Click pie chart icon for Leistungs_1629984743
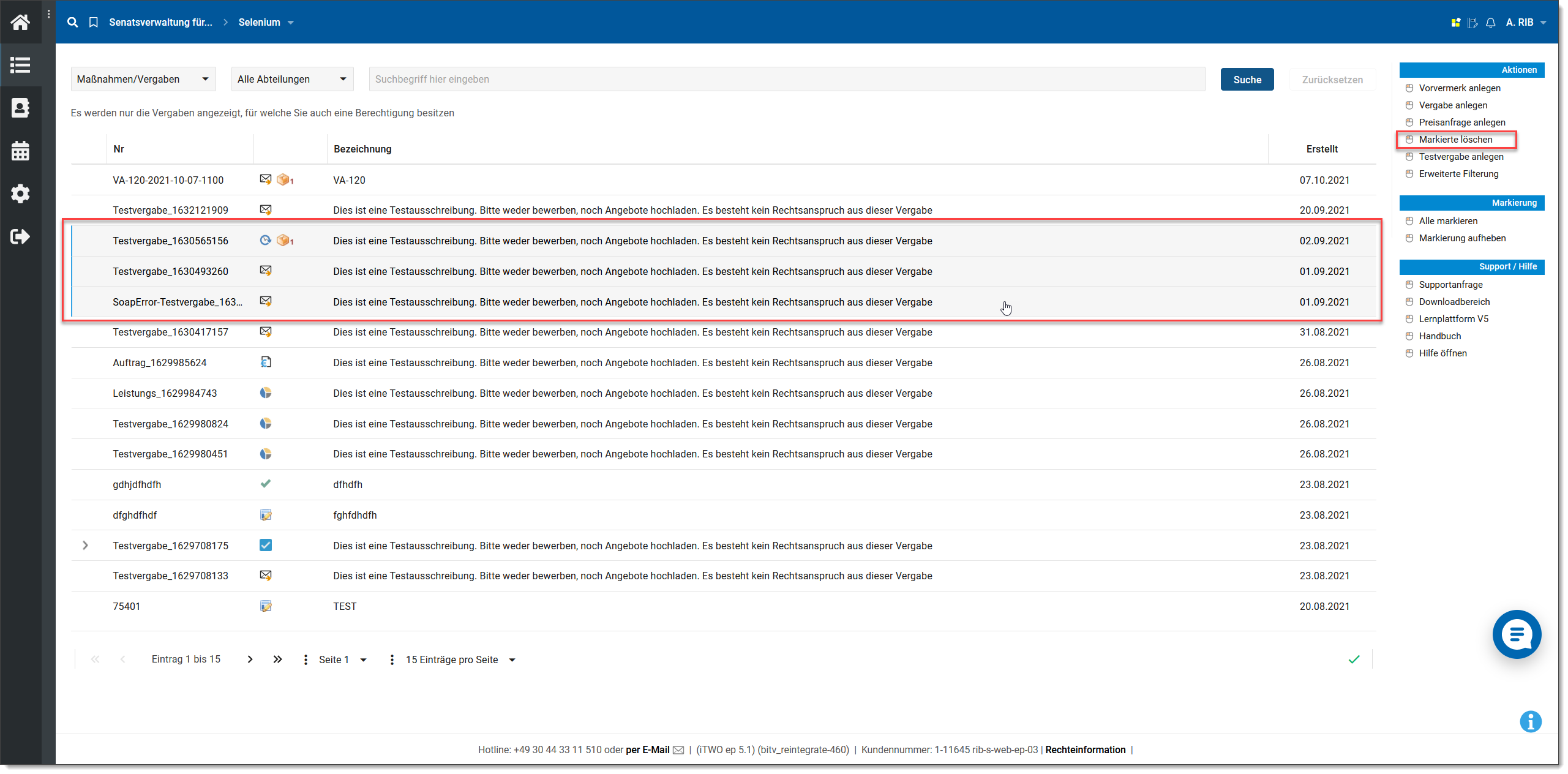The width and height of the screenshot is (1568, 774). (x=265, y=393)
